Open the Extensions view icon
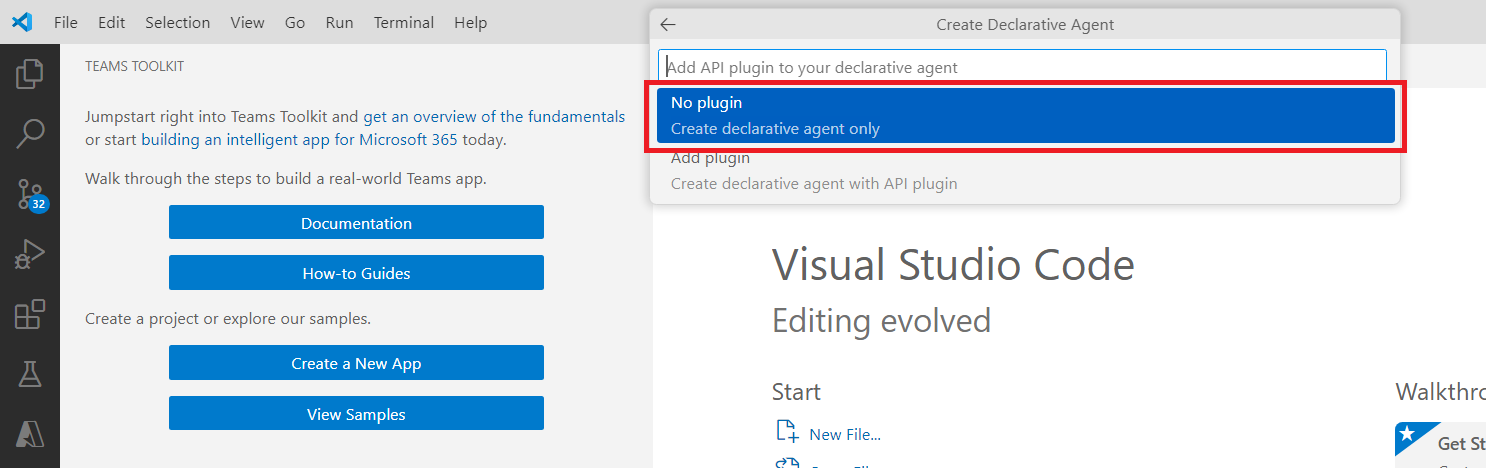The width and height of the screenshot is (1486, 468). pyautogui.click(x=30, y=315)
